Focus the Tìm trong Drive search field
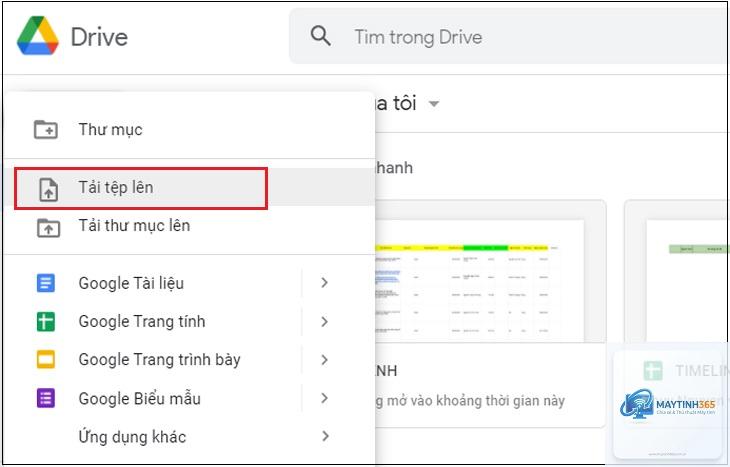 (507, 36)
